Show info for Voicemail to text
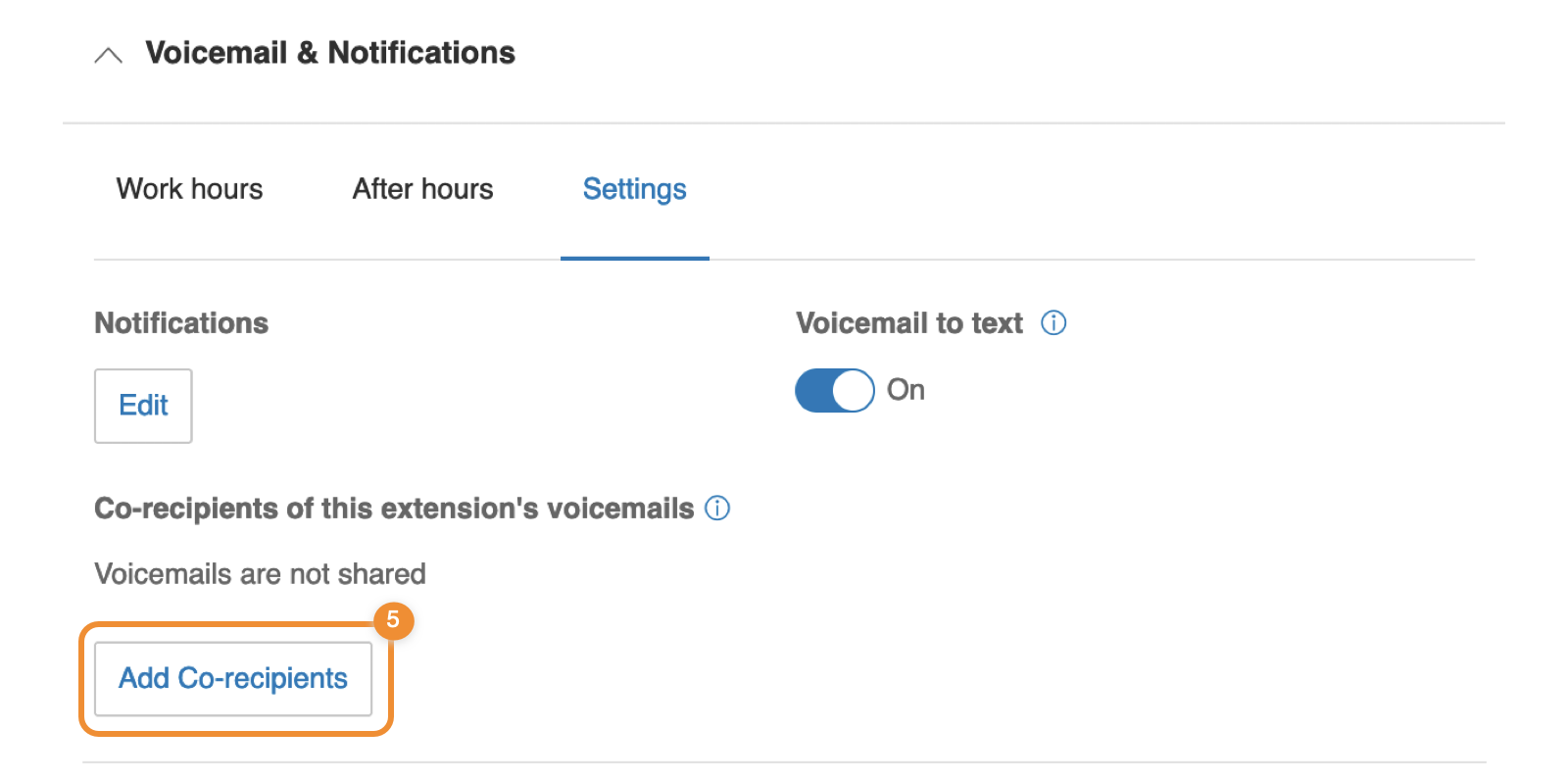 [x=1053, y=323]
